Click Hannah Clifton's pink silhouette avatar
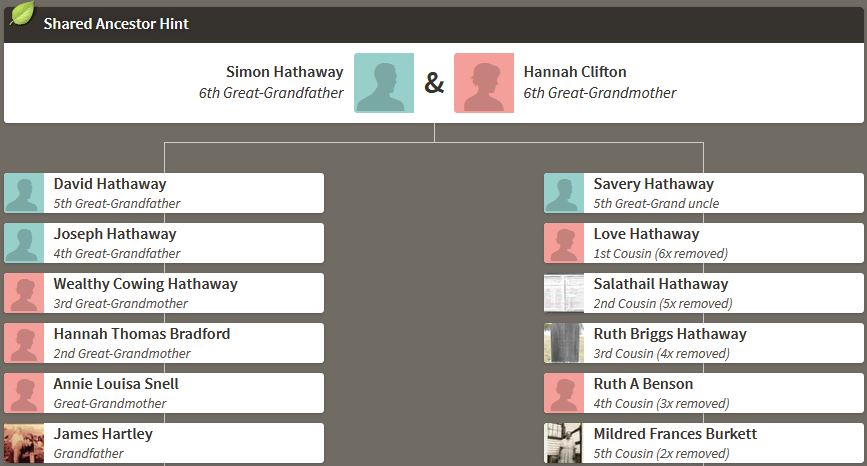The height and width of the screenshot is (466, 867). (484, 83)
